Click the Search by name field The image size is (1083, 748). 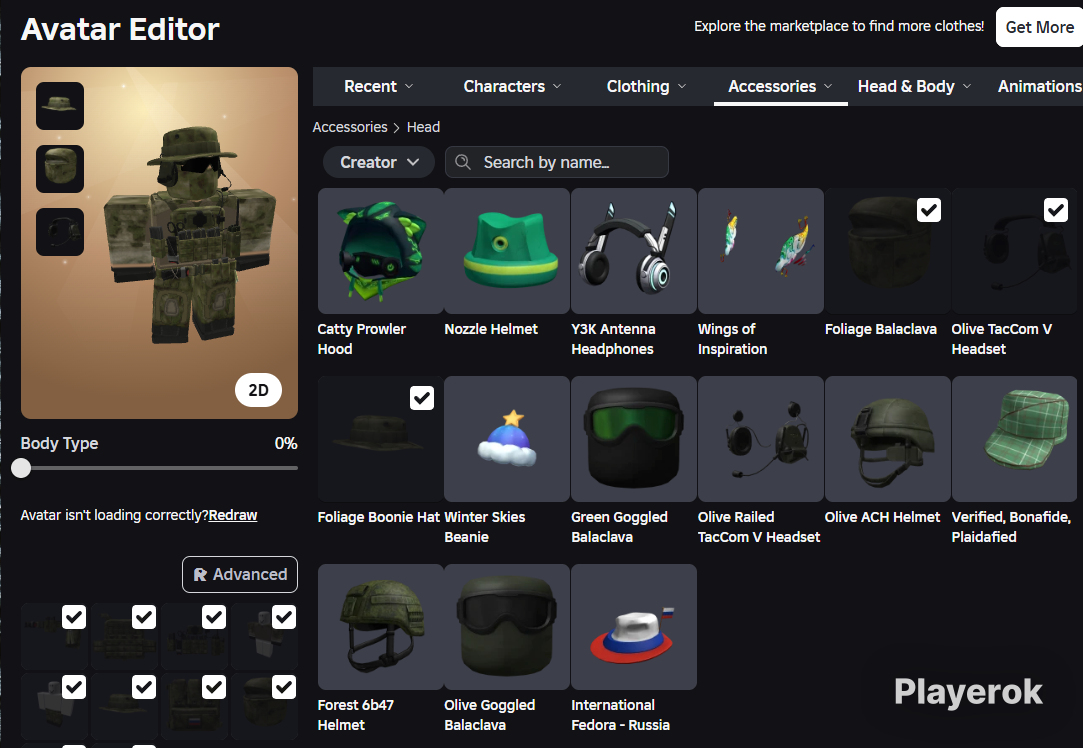[557, 162]
